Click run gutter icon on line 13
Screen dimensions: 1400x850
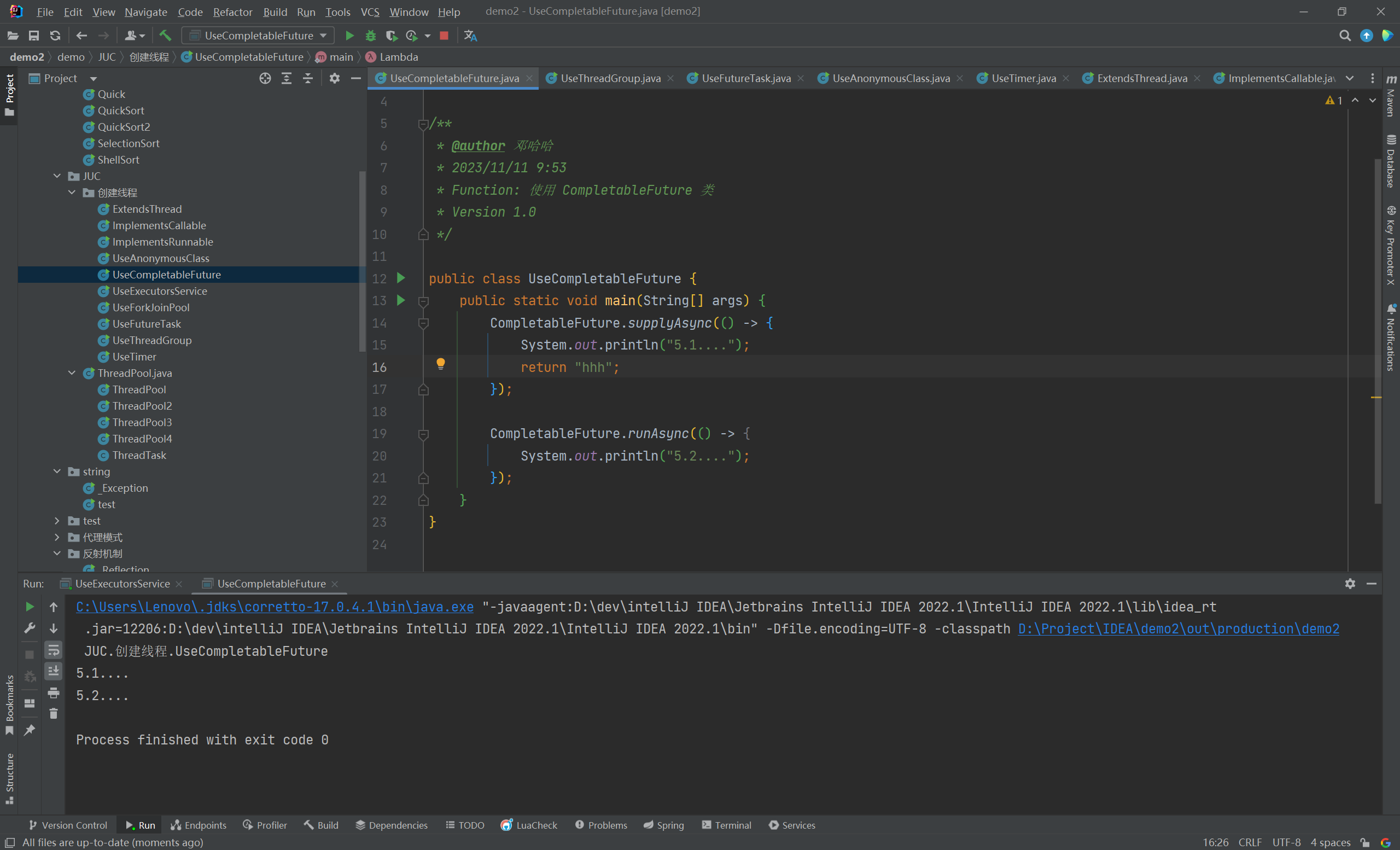[401, 300]
